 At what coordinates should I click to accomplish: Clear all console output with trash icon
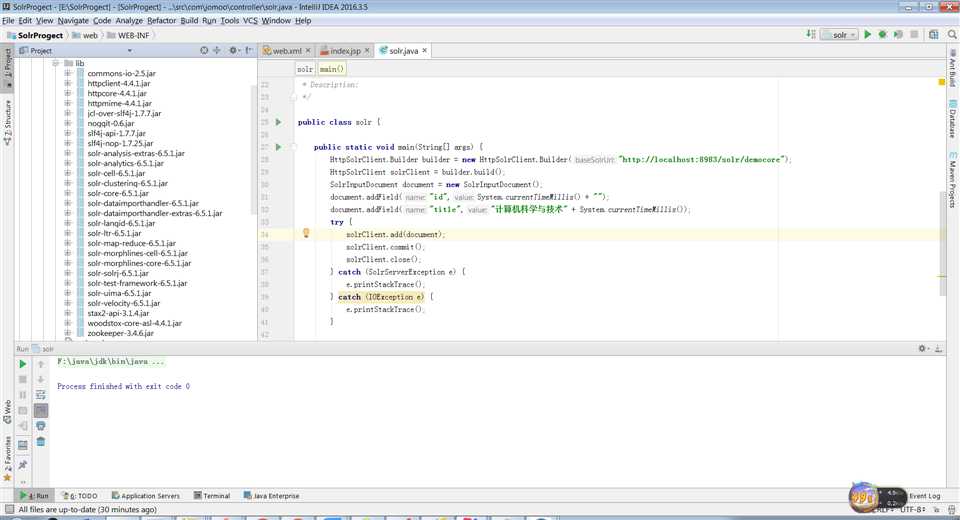pyautogui.click(x=40, y=442)
